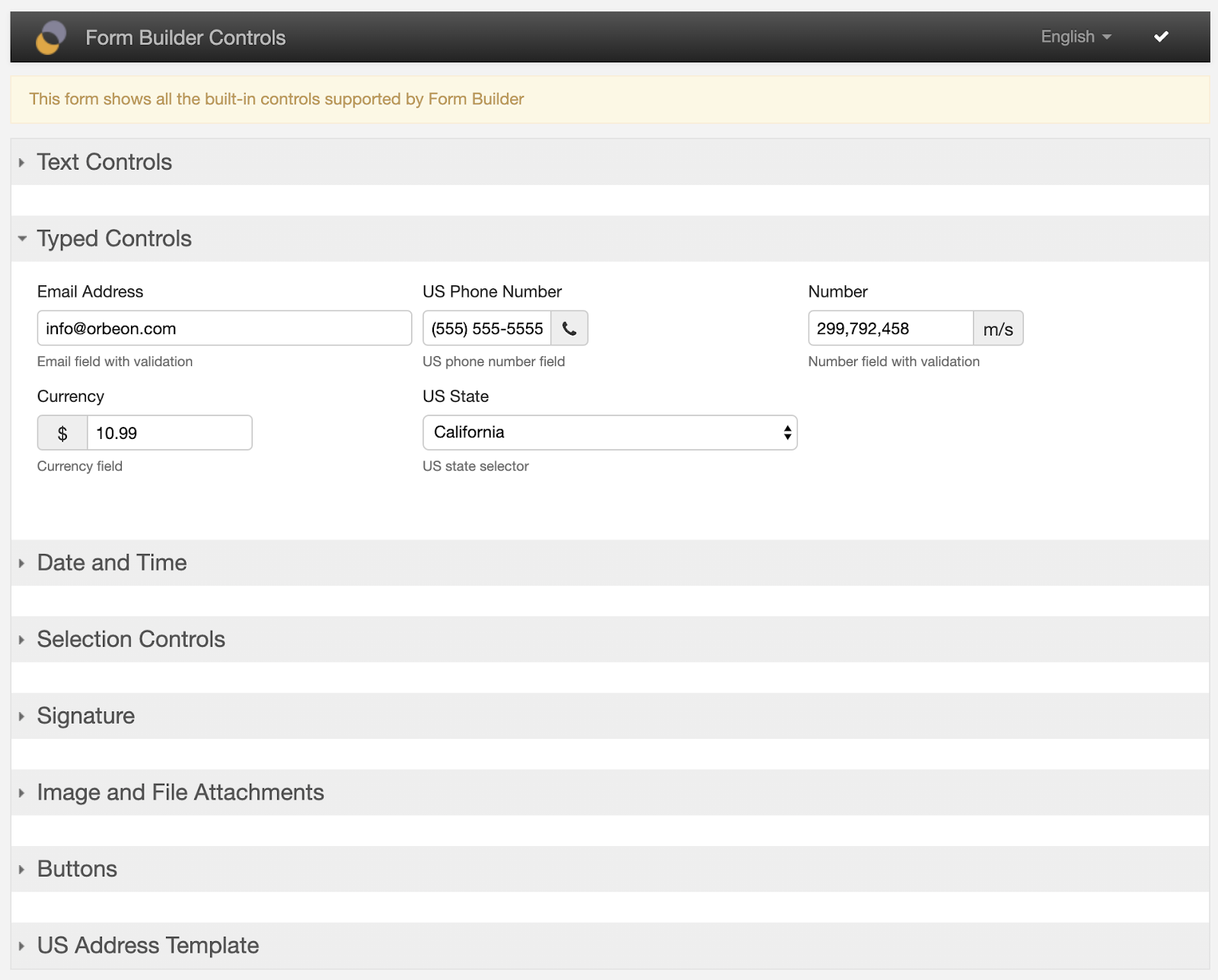The width and height of the screenshot is (1218, 980).
Task: Expand the Date and Time section
Action: coord(112,563)
